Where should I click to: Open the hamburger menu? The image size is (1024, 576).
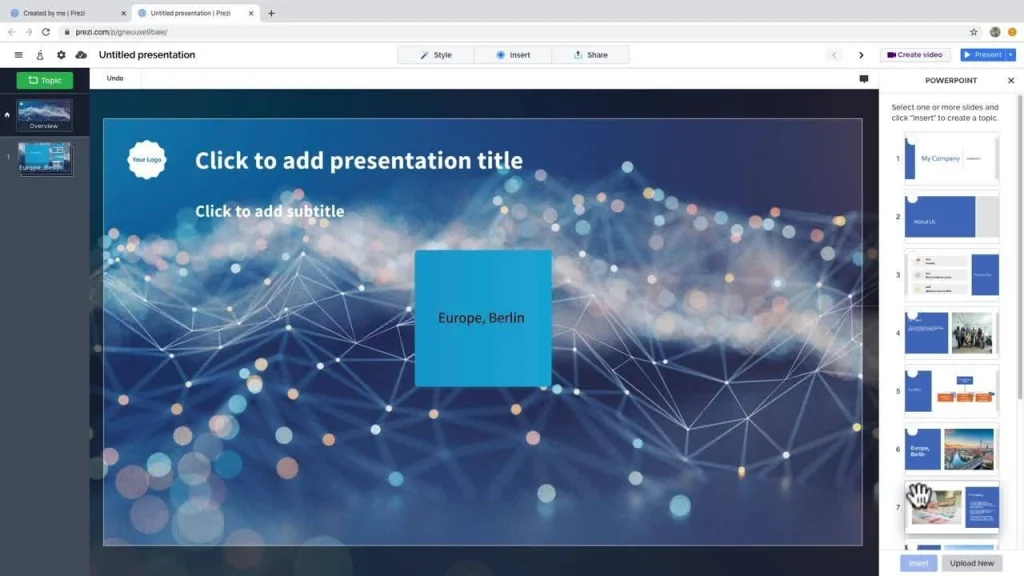pos(18,54)
